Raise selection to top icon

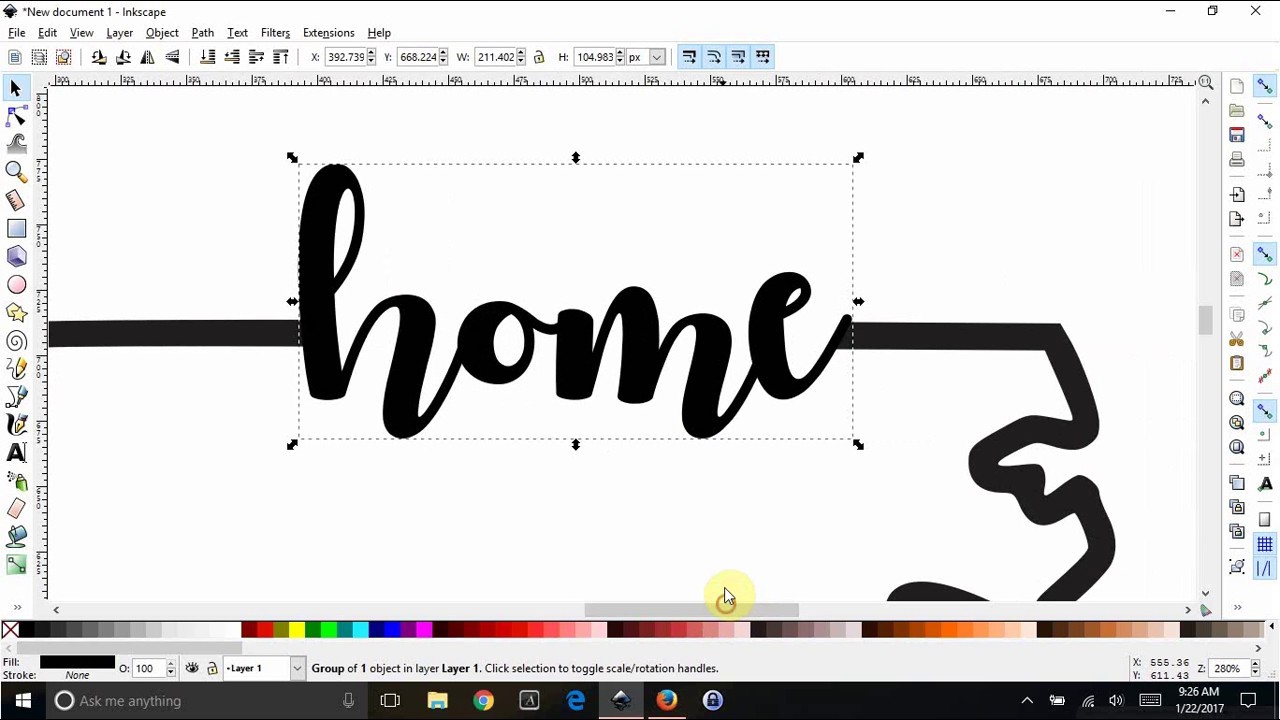tap(280, 57)
